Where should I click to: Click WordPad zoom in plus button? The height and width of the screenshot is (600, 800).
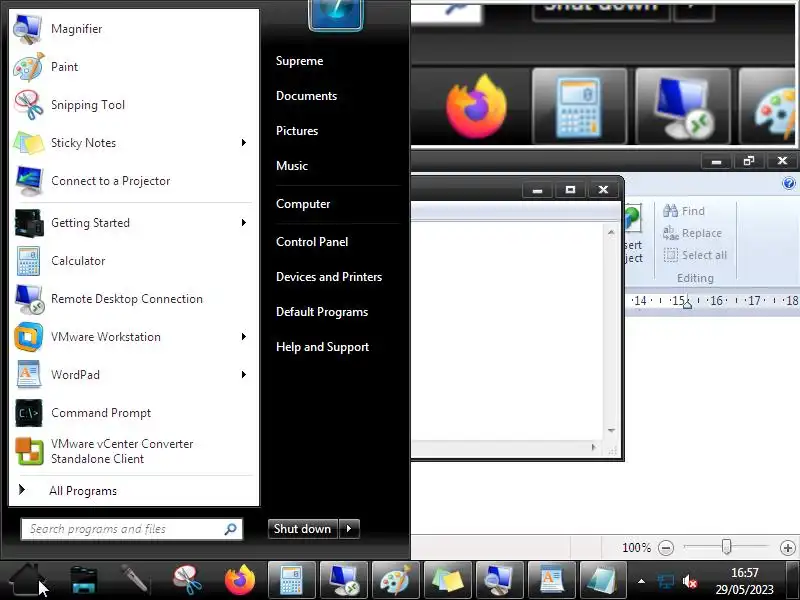[x=788, y=548]
